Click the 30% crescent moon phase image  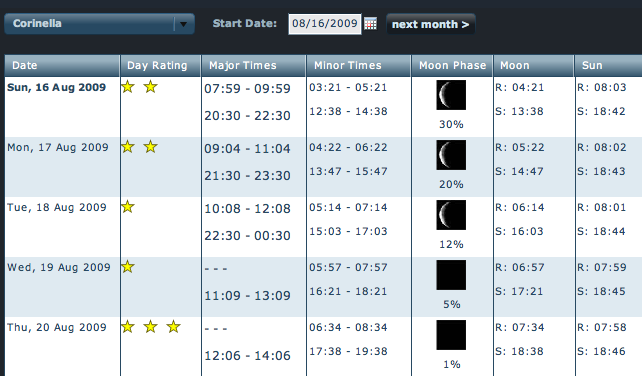451,95
